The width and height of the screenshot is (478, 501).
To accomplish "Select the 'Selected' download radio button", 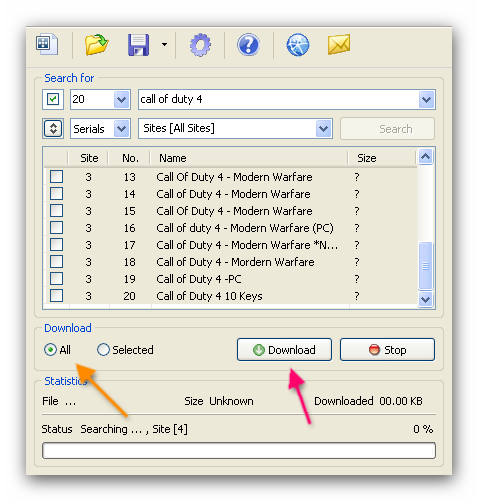I will [103, 350].
